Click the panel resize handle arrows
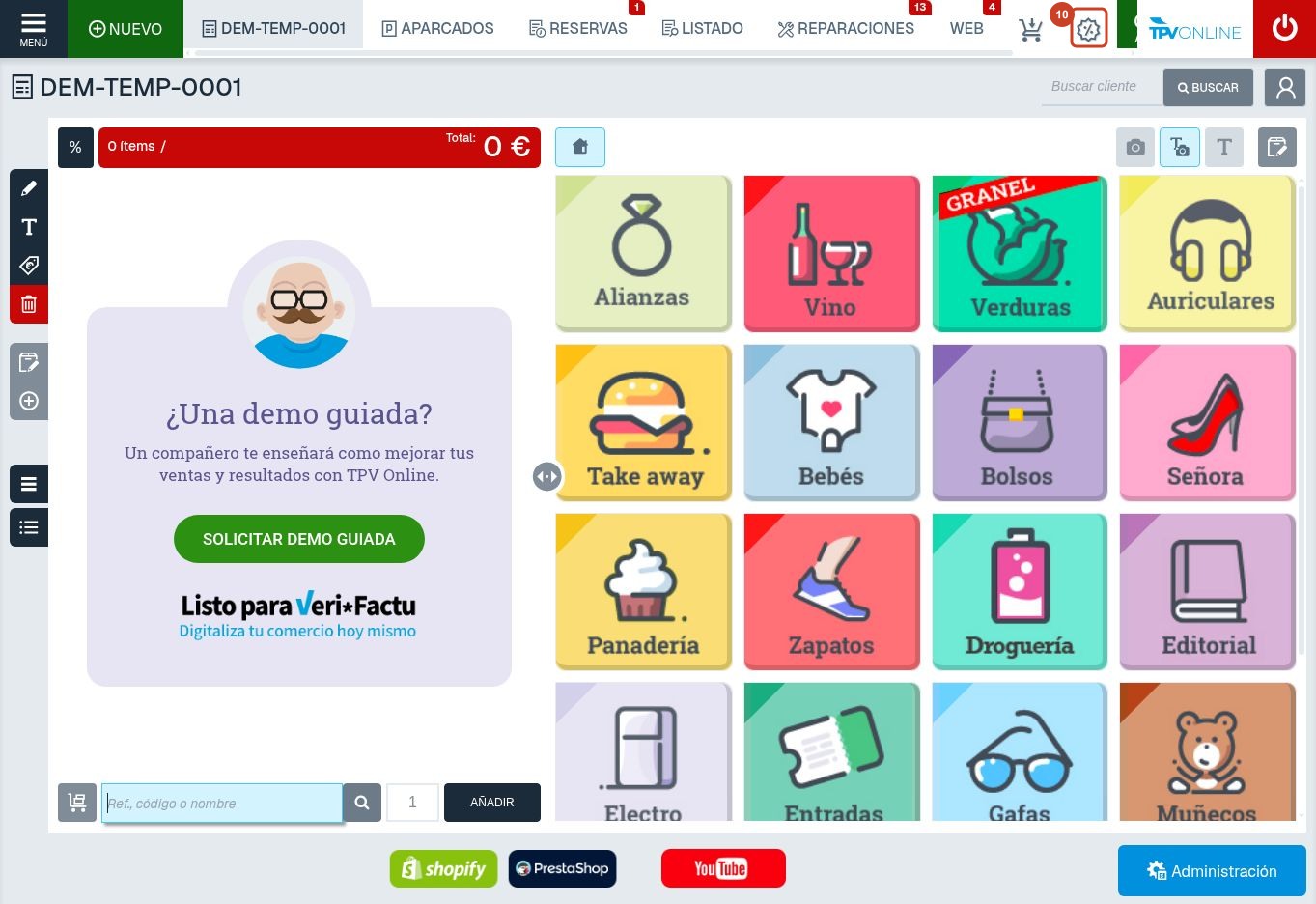Screen dimensions: 1316x904 pos(546,476)
